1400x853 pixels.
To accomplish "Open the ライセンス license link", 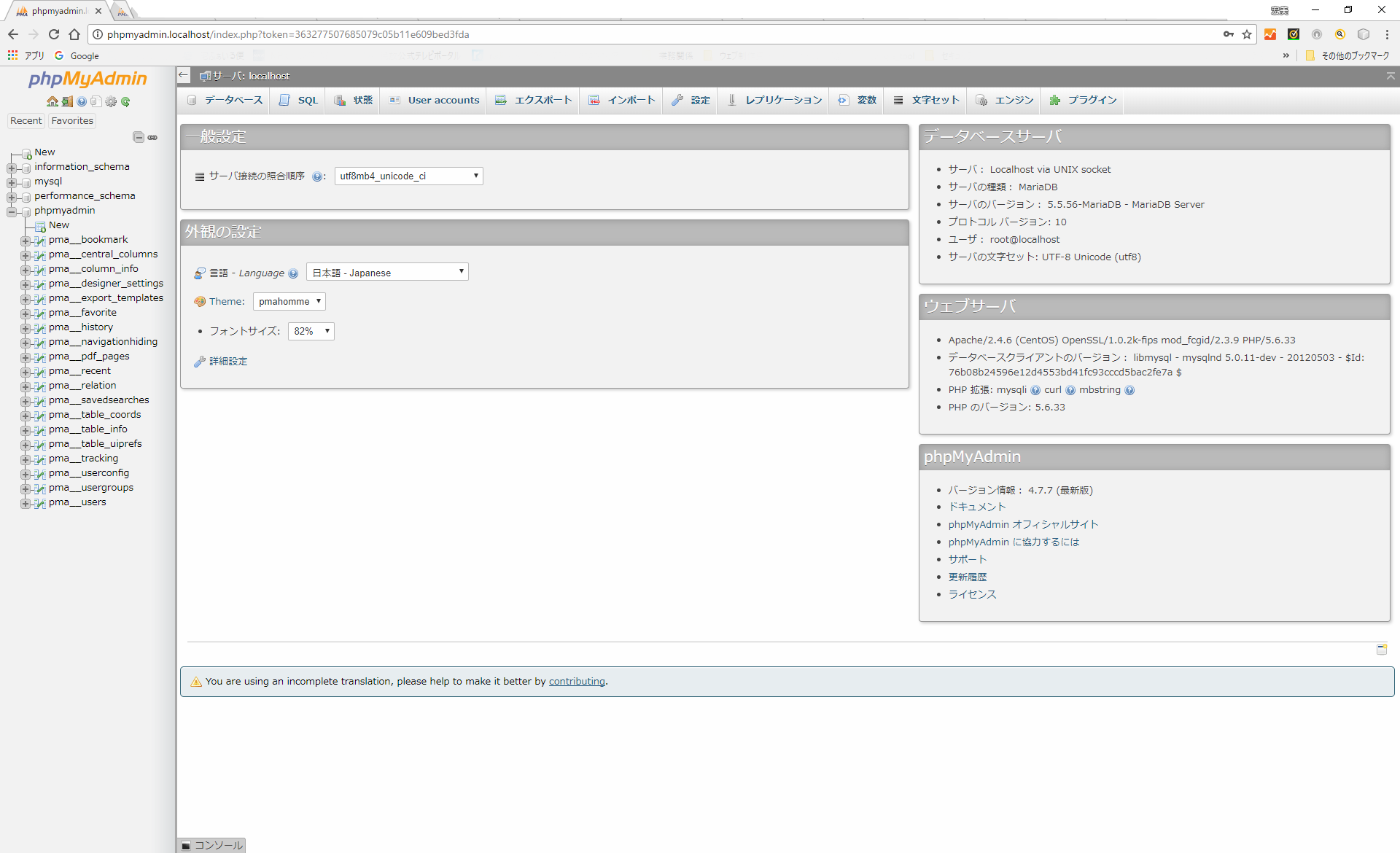I will point(972,595).
